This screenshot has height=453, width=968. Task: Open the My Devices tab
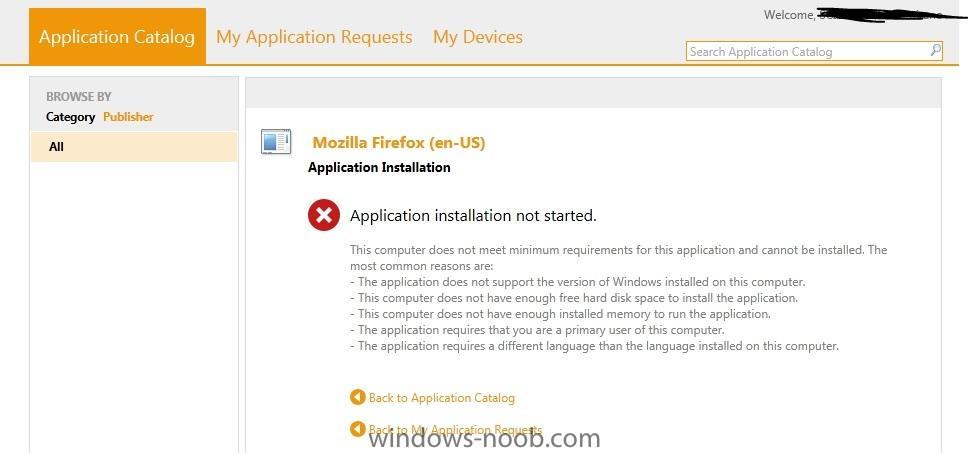(478, 36)
